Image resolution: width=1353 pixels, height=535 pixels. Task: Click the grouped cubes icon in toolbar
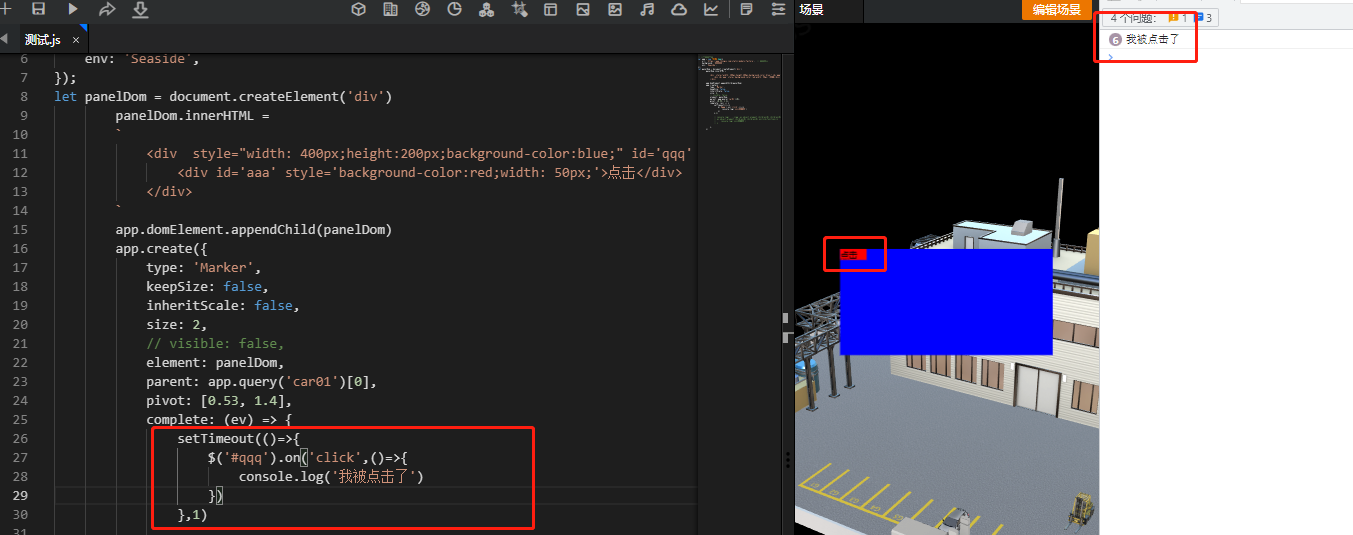(x=486, y=9)
